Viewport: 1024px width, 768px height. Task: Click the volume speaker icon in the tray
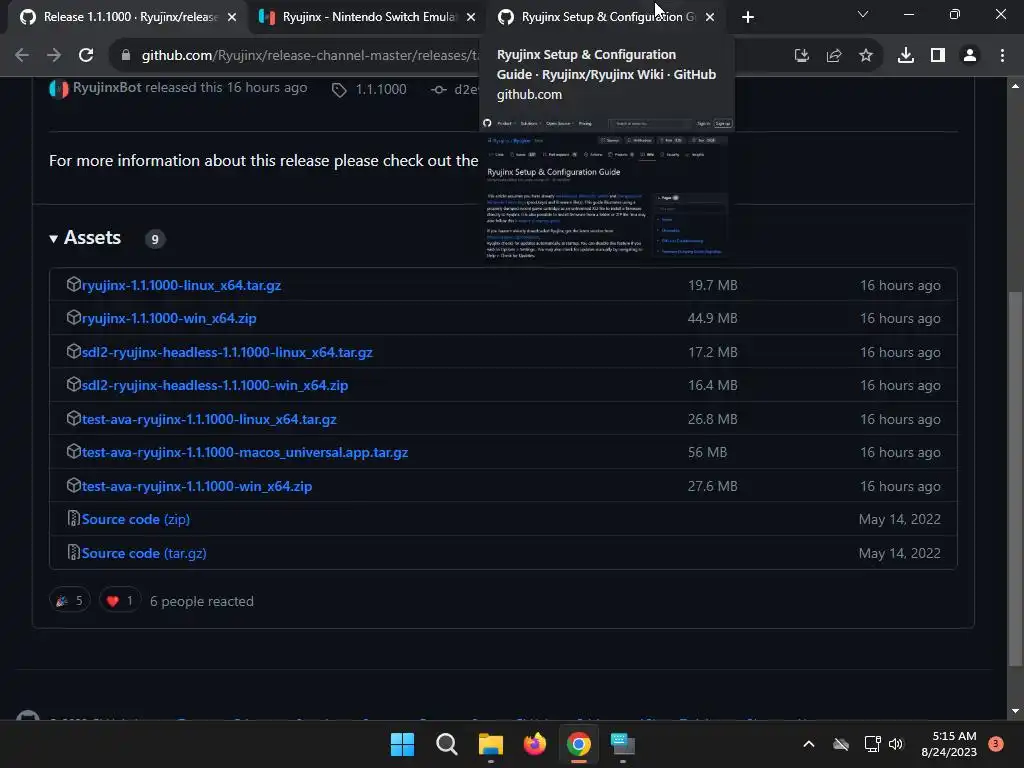pos(896,744)
